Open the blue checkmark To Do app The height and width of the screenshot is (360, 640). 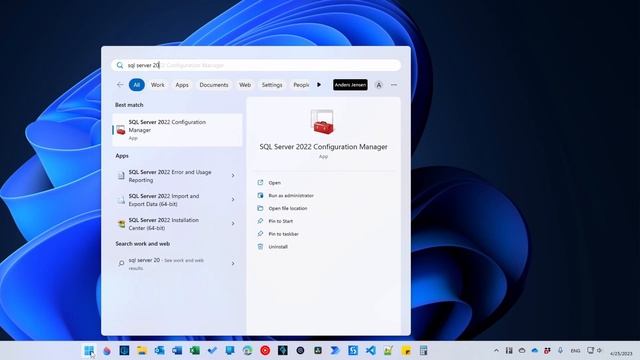(212, 350)
